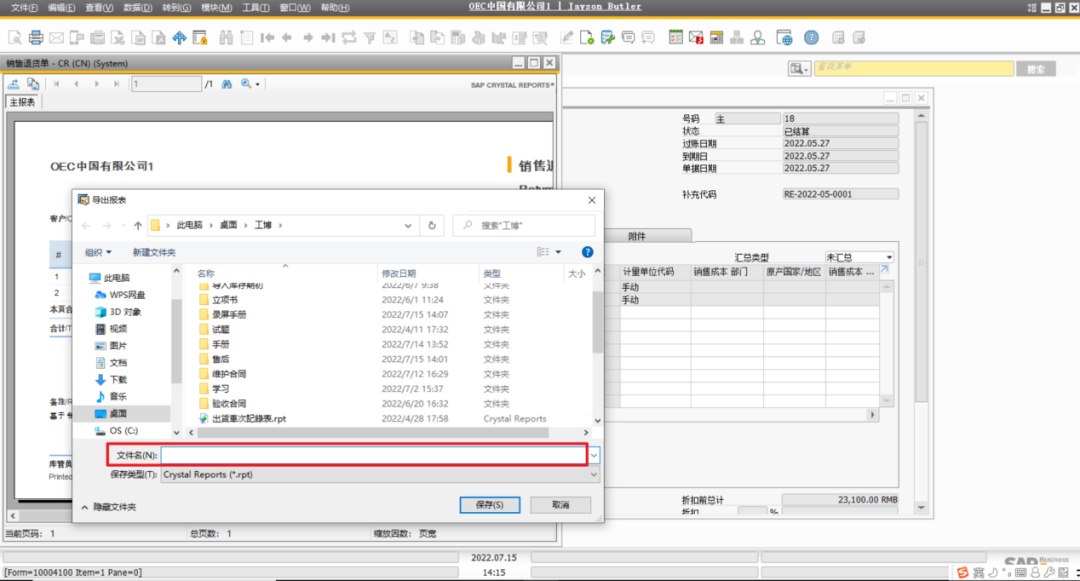Go to Next Record arrow icon

click(308, 38)
